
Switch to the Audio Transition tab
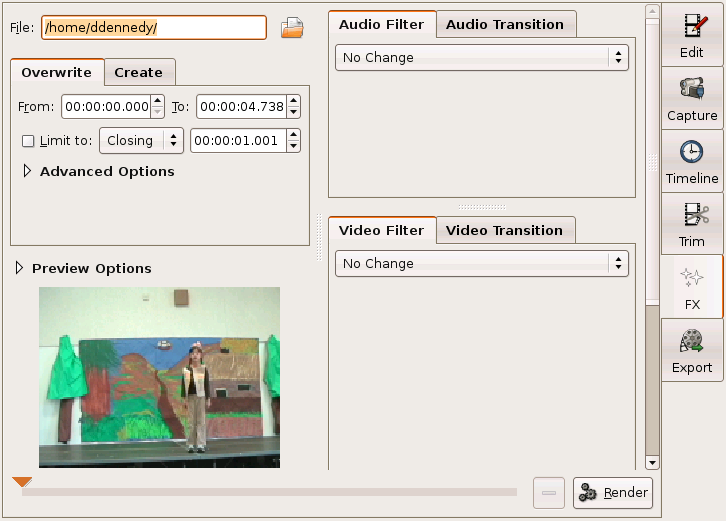(505, 24)
